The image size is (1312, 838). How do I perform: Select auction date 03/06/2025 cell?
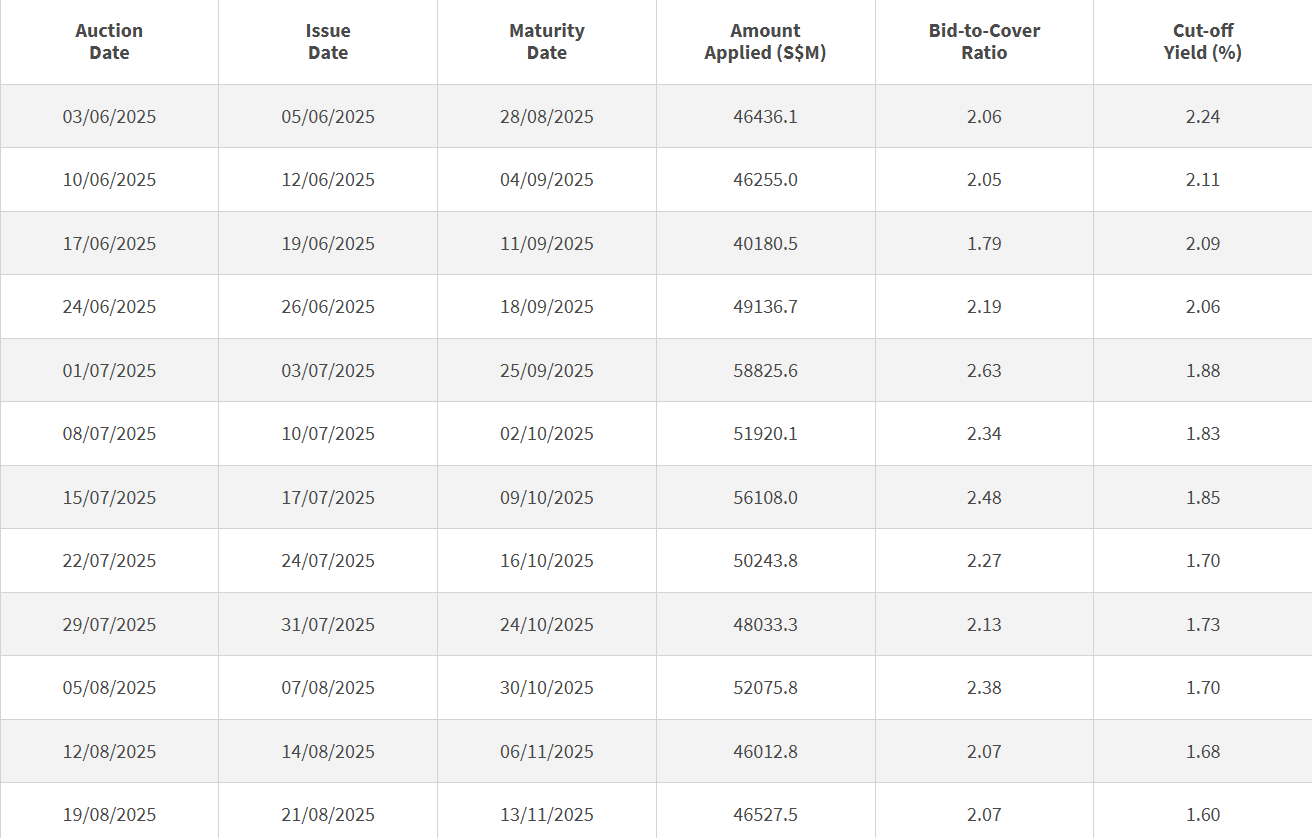(x=109, y=116)
